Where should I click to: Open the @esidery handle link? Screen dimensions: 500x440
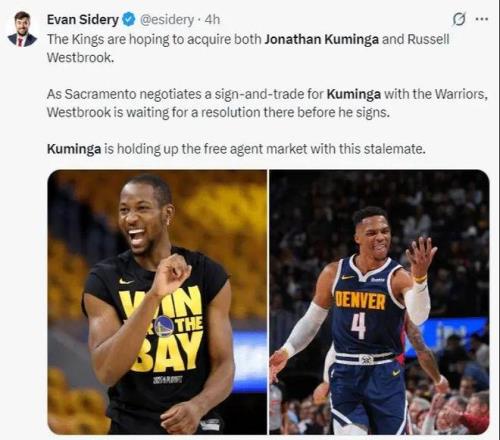[166, 20]
